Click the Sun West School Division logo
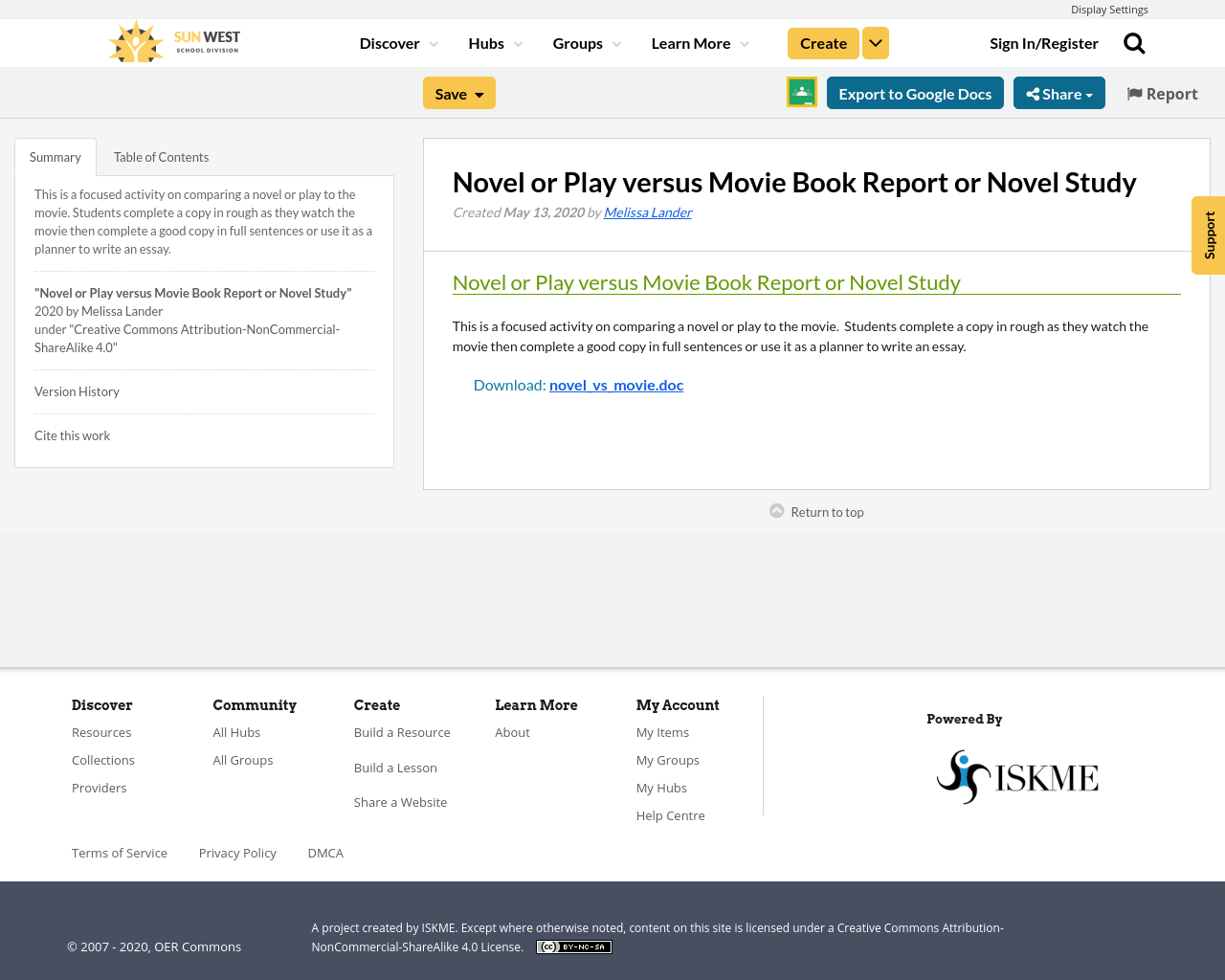 tap(172, 40)
